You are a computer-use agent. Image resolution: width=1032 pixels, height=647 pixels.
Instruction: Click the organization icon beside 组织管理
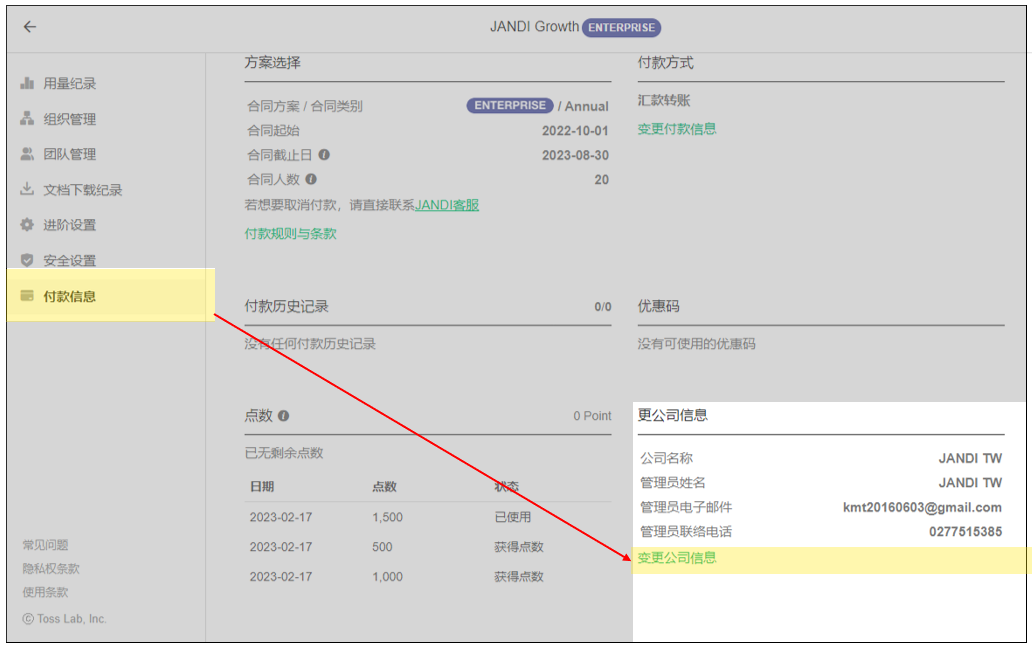[27, 118]
